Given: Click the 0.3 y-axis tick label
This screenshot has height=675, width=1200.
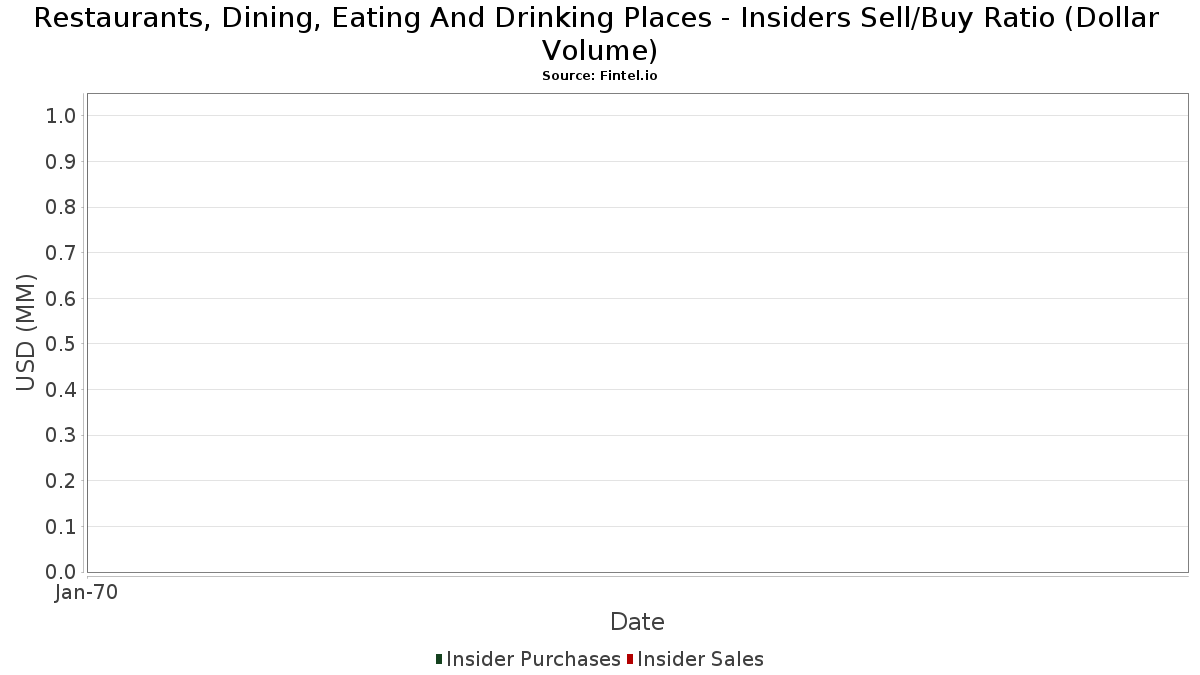Looking at the screenshot, I should pyautogui.click(x=61, y=436).
